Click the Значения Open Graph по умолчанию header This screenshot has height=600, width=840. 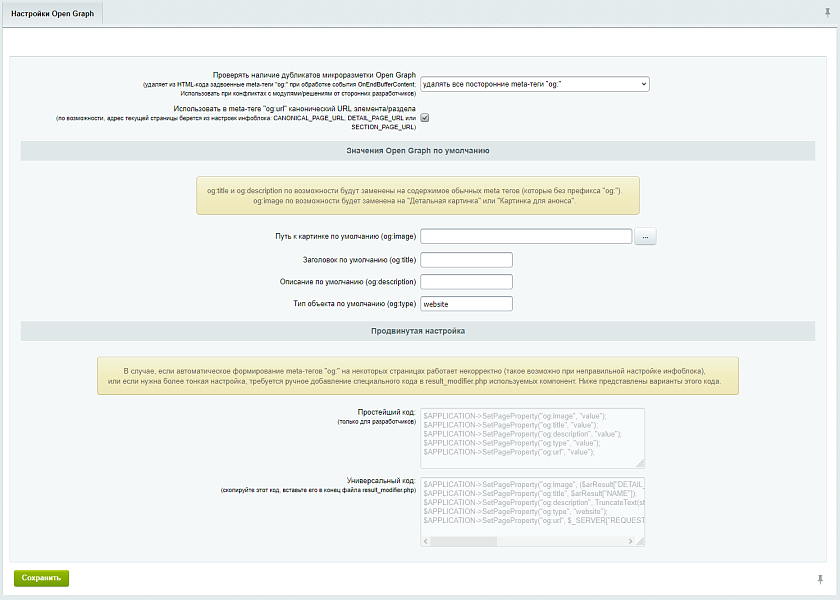click(x=418, y=151)
